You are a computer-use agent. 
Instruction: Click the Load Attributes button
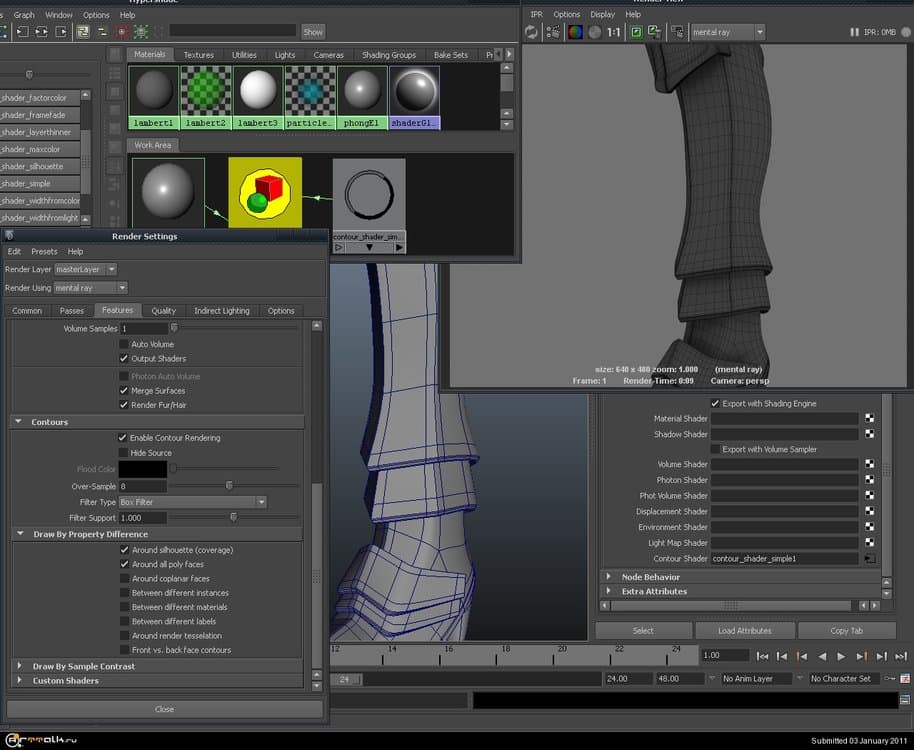(744, 631)
